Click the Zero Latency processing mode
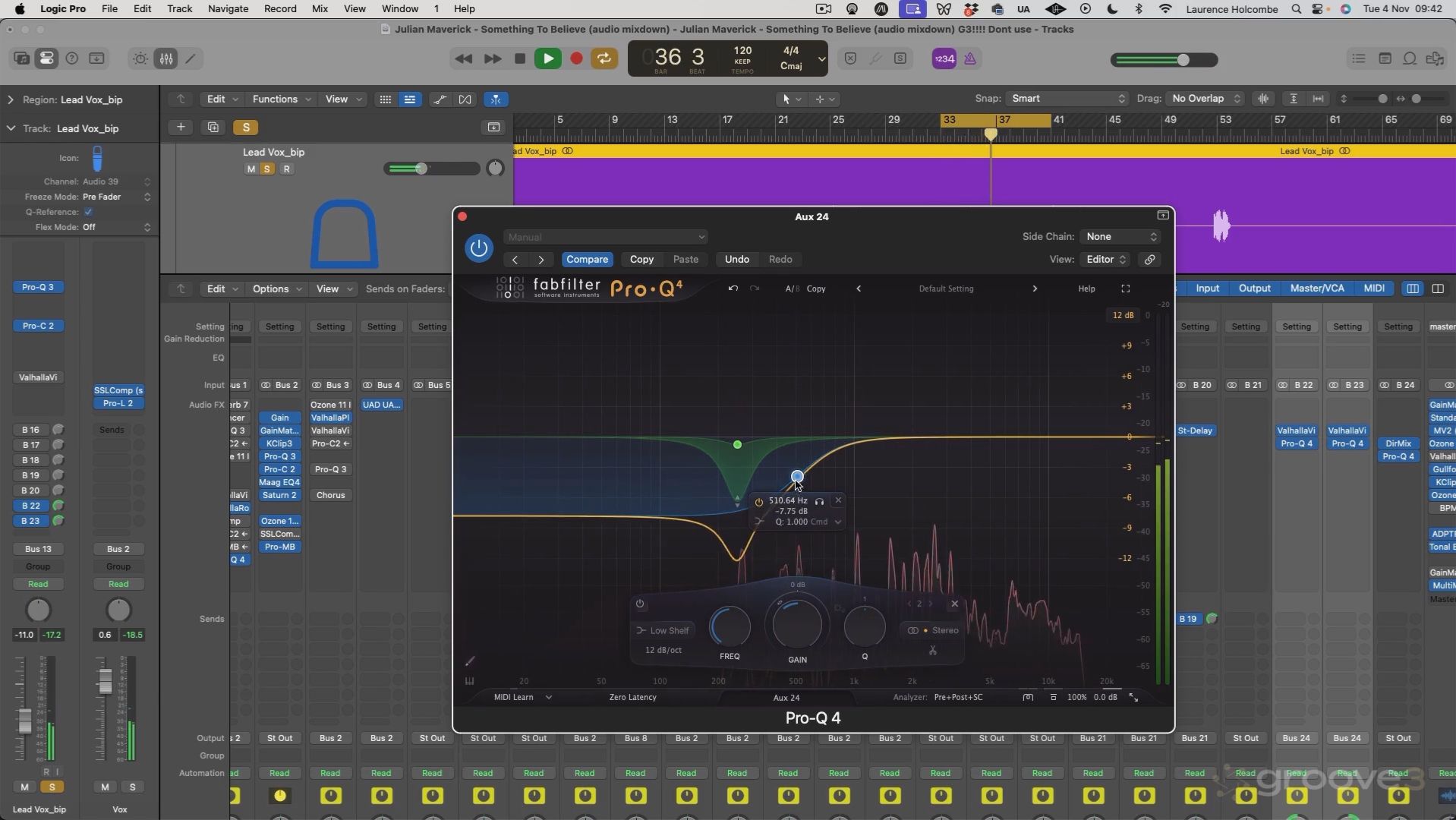This screenshot has width=1456, height=820. pyautogui.click(x=632, y=698)
